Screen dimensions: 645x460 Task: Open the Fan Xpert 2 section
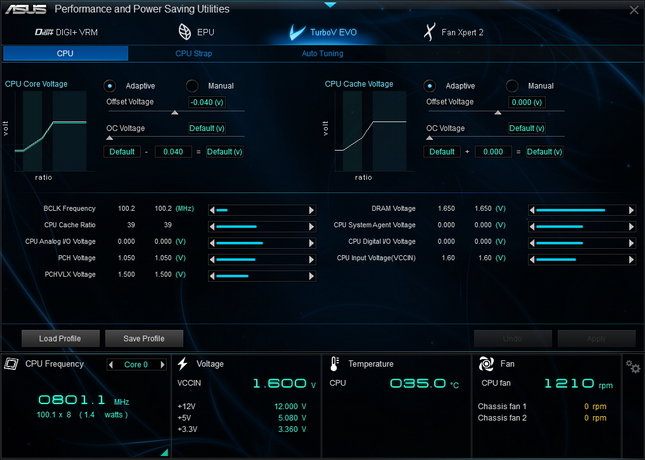pyautogui.click(x=454, y=32)
